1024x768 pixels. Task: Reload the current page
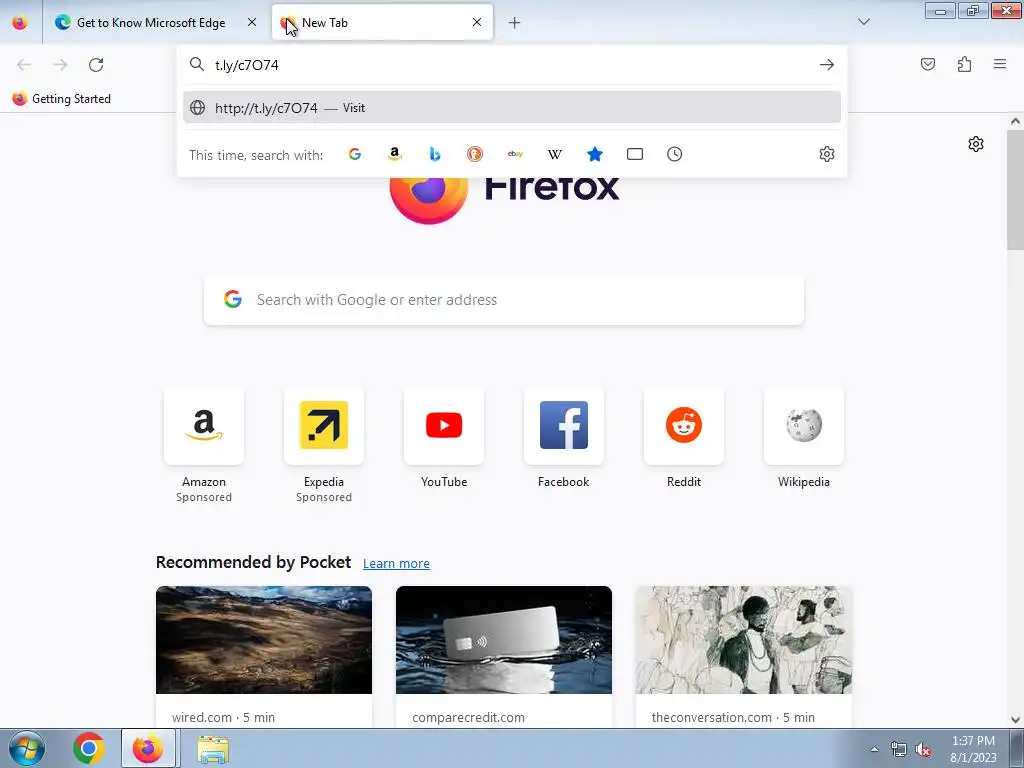click(x=96, y=65)
